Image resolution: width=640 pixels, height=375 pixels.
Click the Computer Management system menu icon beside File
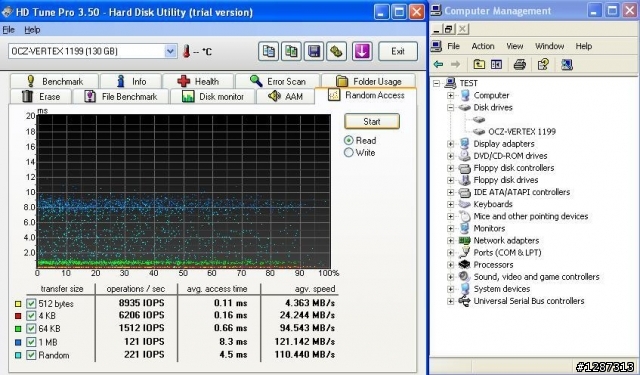[x=436, y=46]
